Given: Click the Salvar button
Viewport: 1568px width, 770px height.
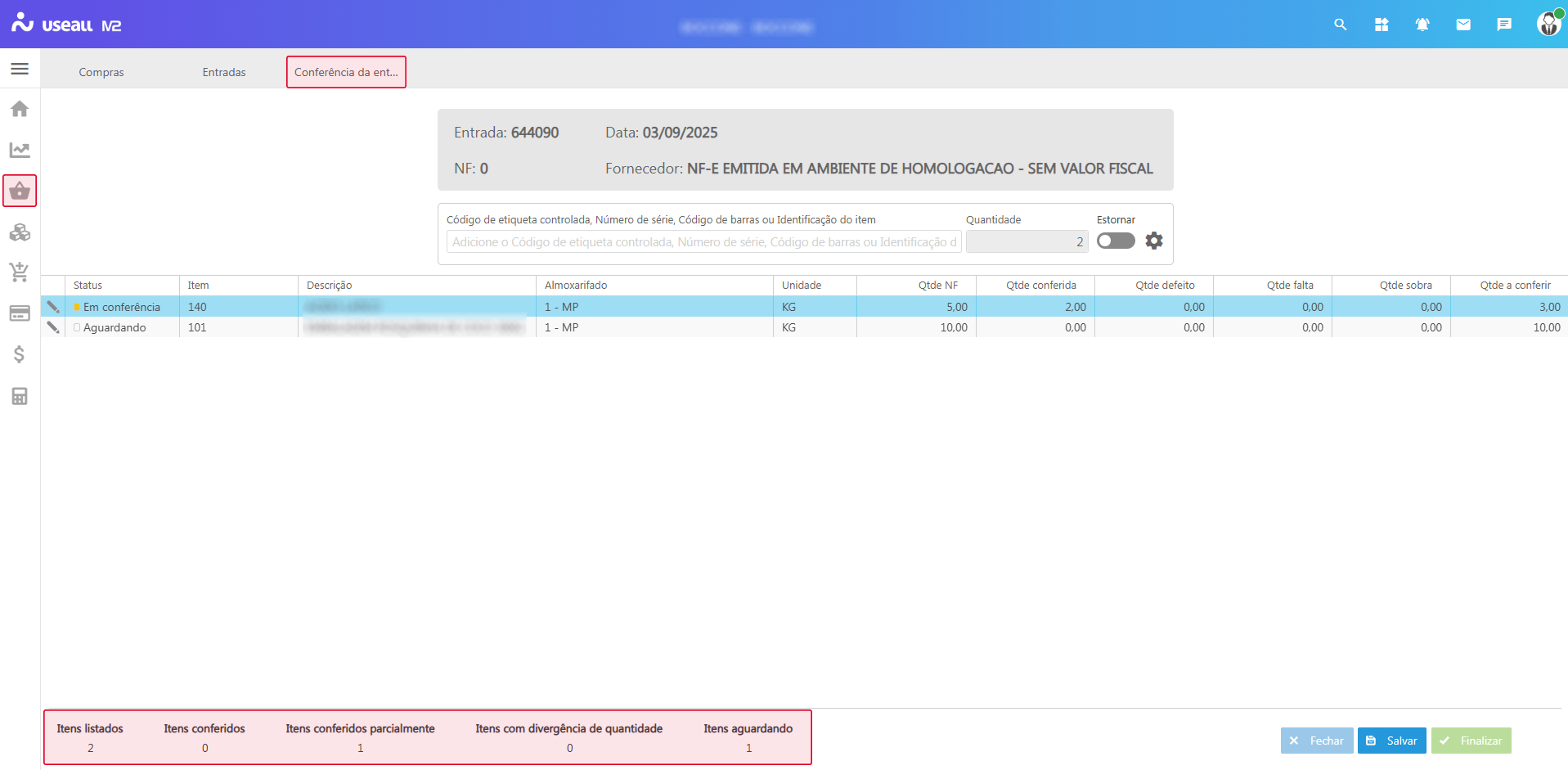Looking at the screenshot, I should coord(1391,741).
